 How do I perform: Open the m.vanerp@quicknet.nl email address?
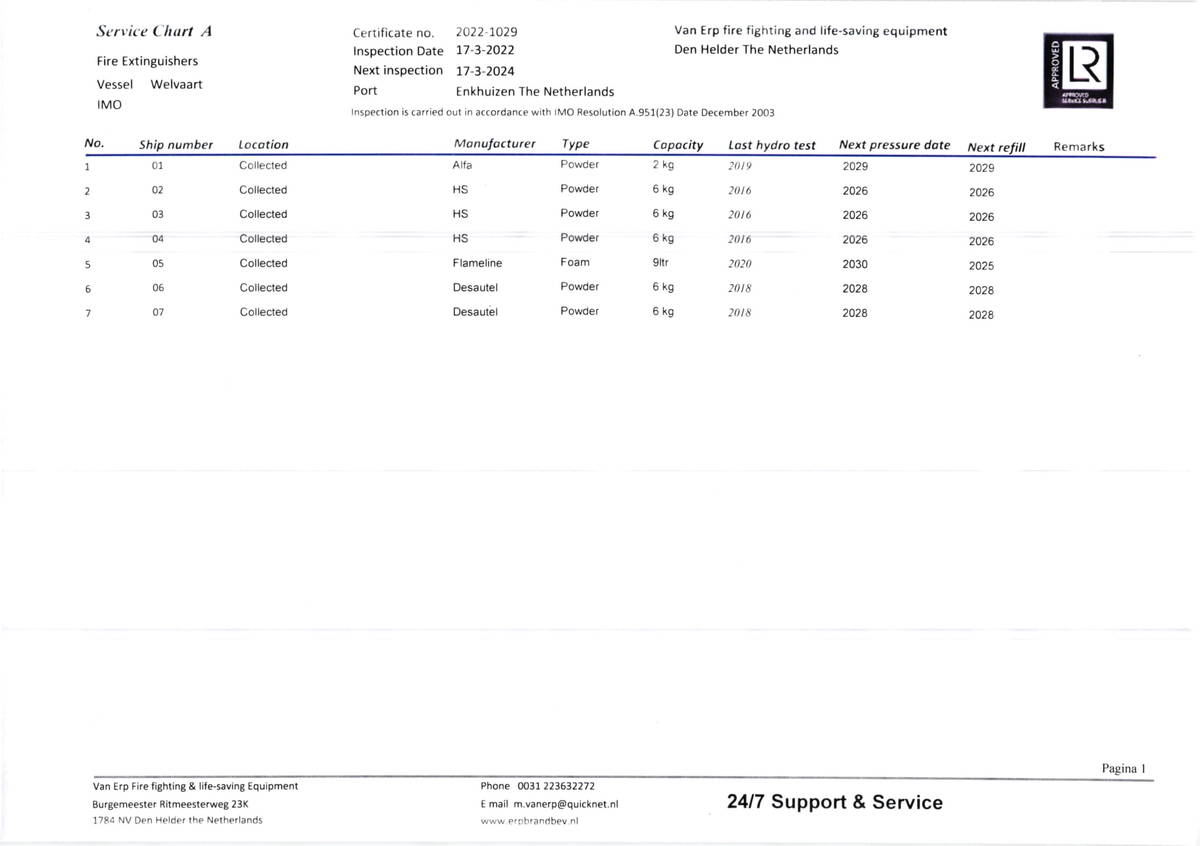[x=566, y=803]
